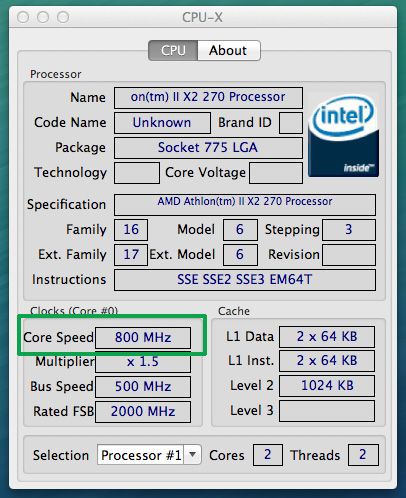
Task: Click the L1 Data 2 x 64 KB field
Action: [327, 337]
